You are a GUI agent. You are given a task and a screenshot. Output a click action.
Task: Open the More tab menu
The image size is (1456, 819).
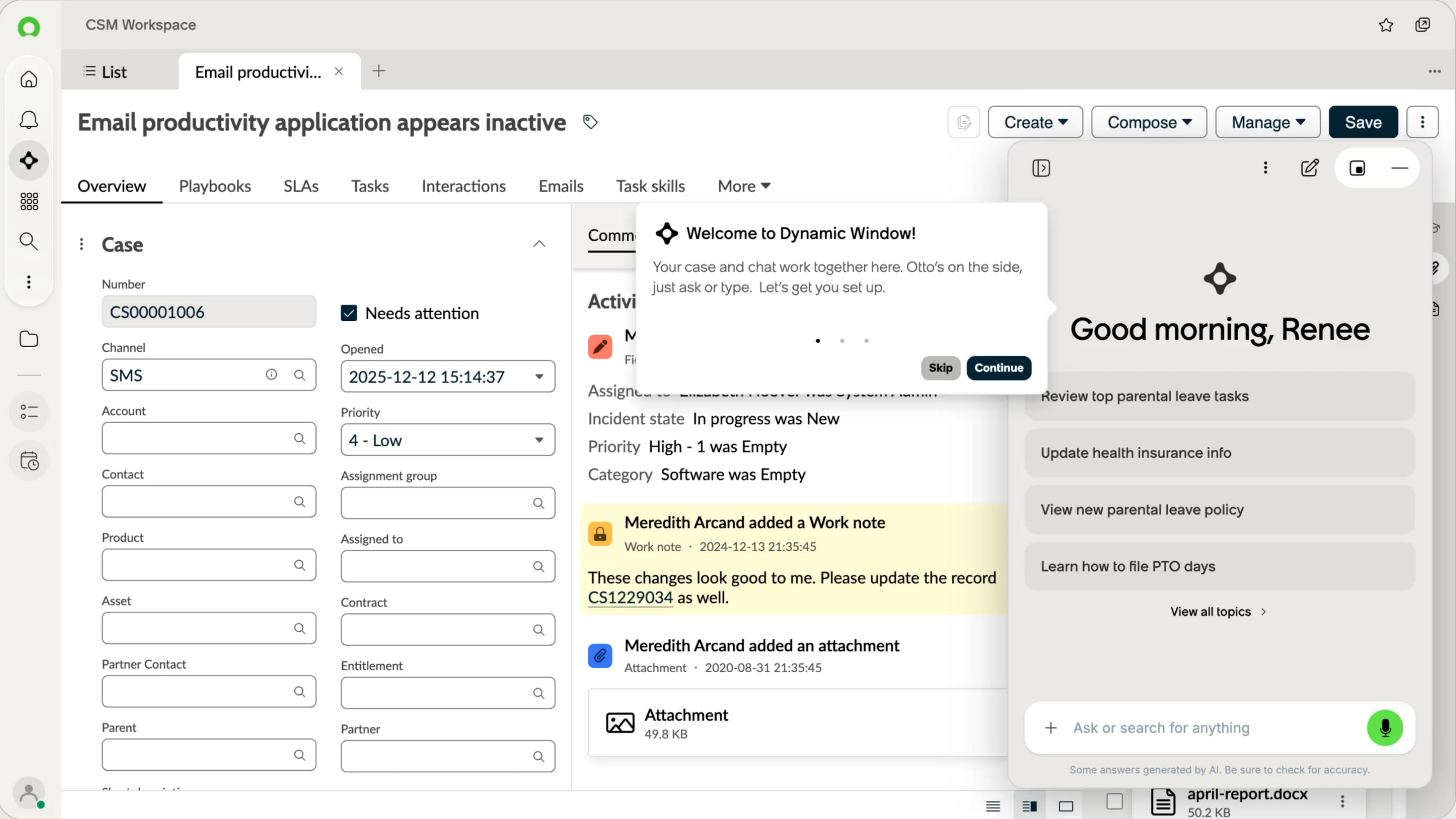coord(744,186)
